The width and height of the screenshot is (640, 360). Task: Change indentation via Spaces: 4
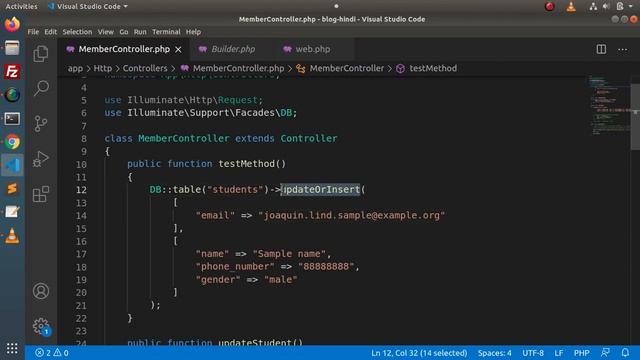(494, 353)
